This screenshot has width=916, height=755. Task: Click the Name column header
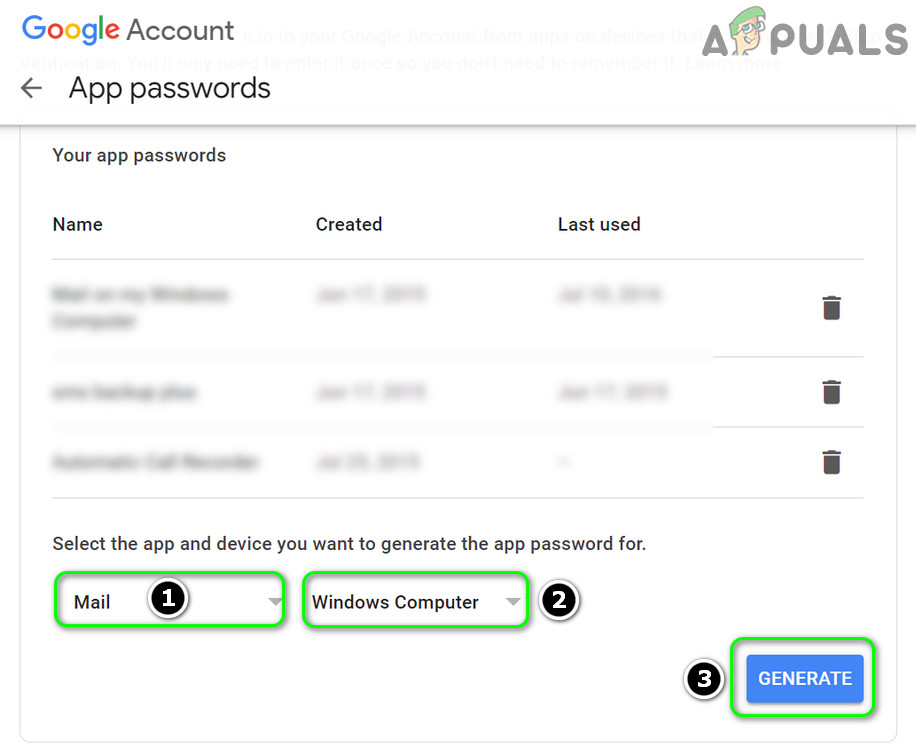click(x=77, y=224)
